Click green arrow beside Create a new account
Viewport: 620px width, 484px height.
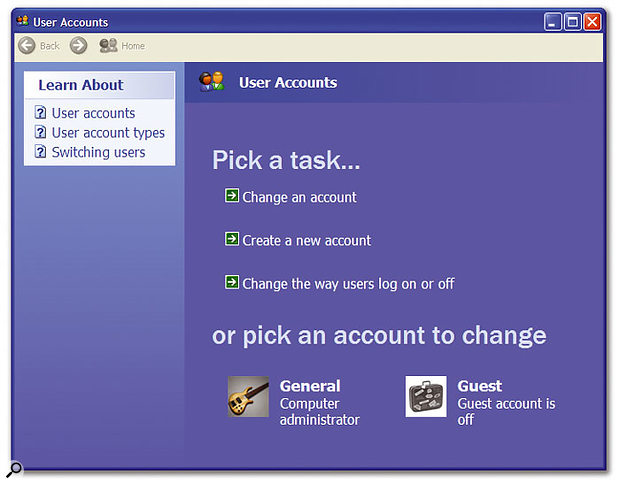tap(232, 239)
